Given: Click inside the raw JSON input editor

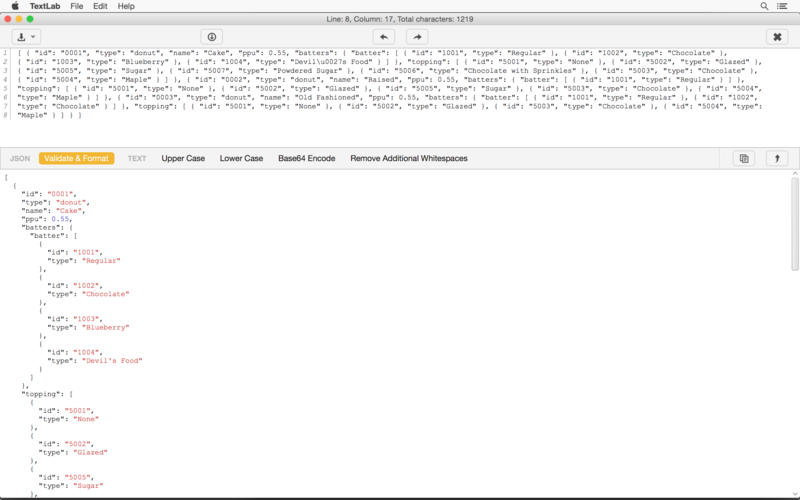Looking at the screenshot, I should (x=400, y=100).
